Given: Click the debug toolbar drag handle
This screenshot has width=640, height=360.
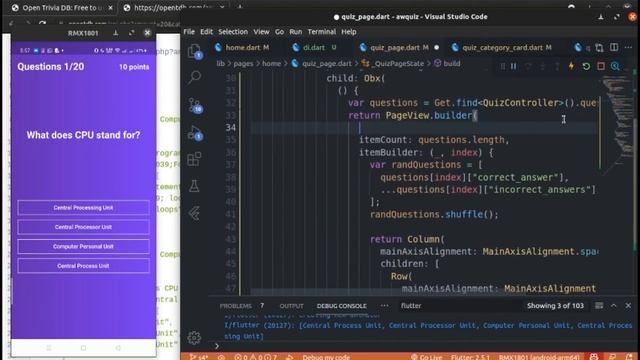Looking at the screenshot, I should tap(503, 66).
